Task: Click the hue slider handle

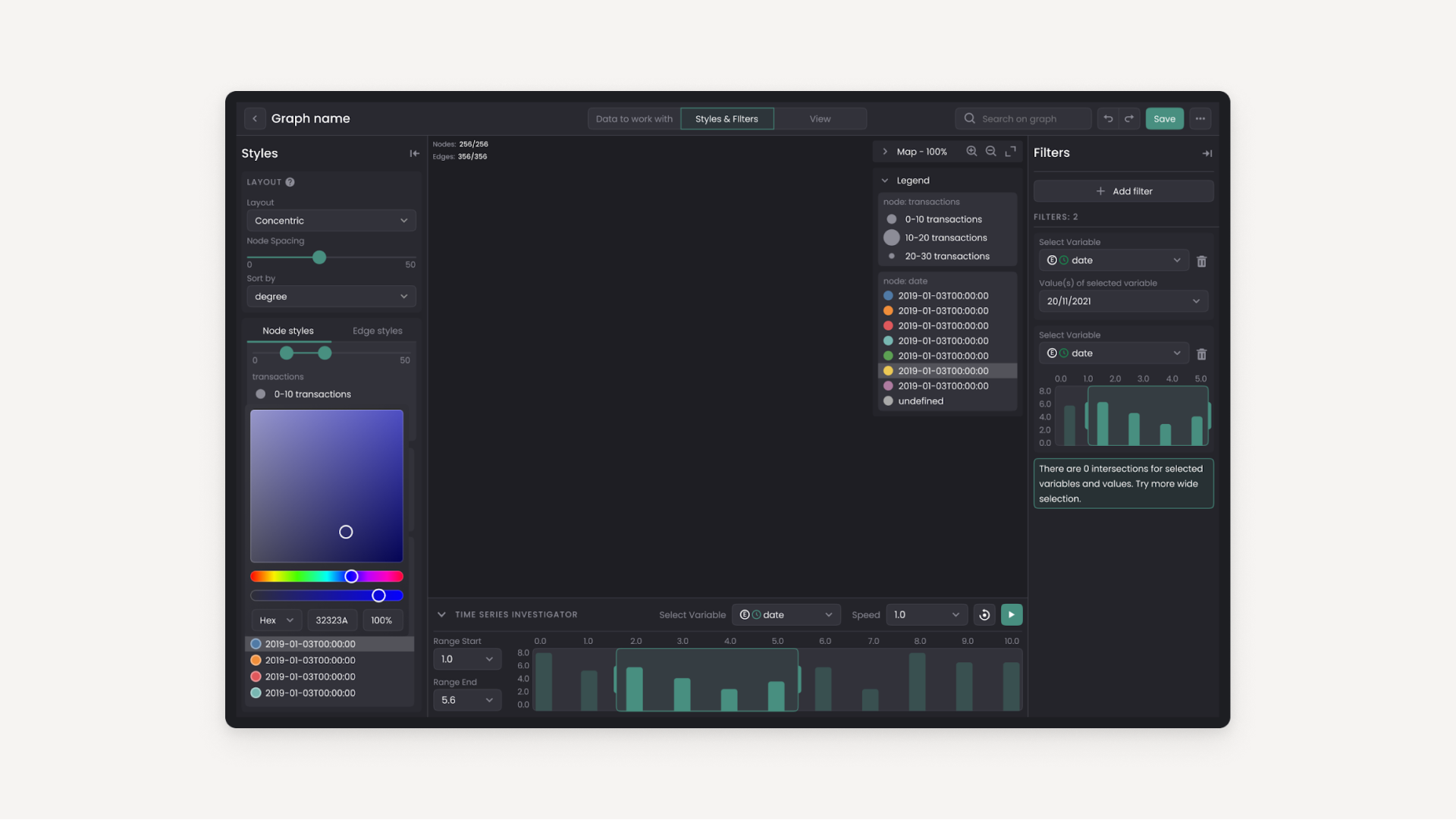Action: coord(351,577)
